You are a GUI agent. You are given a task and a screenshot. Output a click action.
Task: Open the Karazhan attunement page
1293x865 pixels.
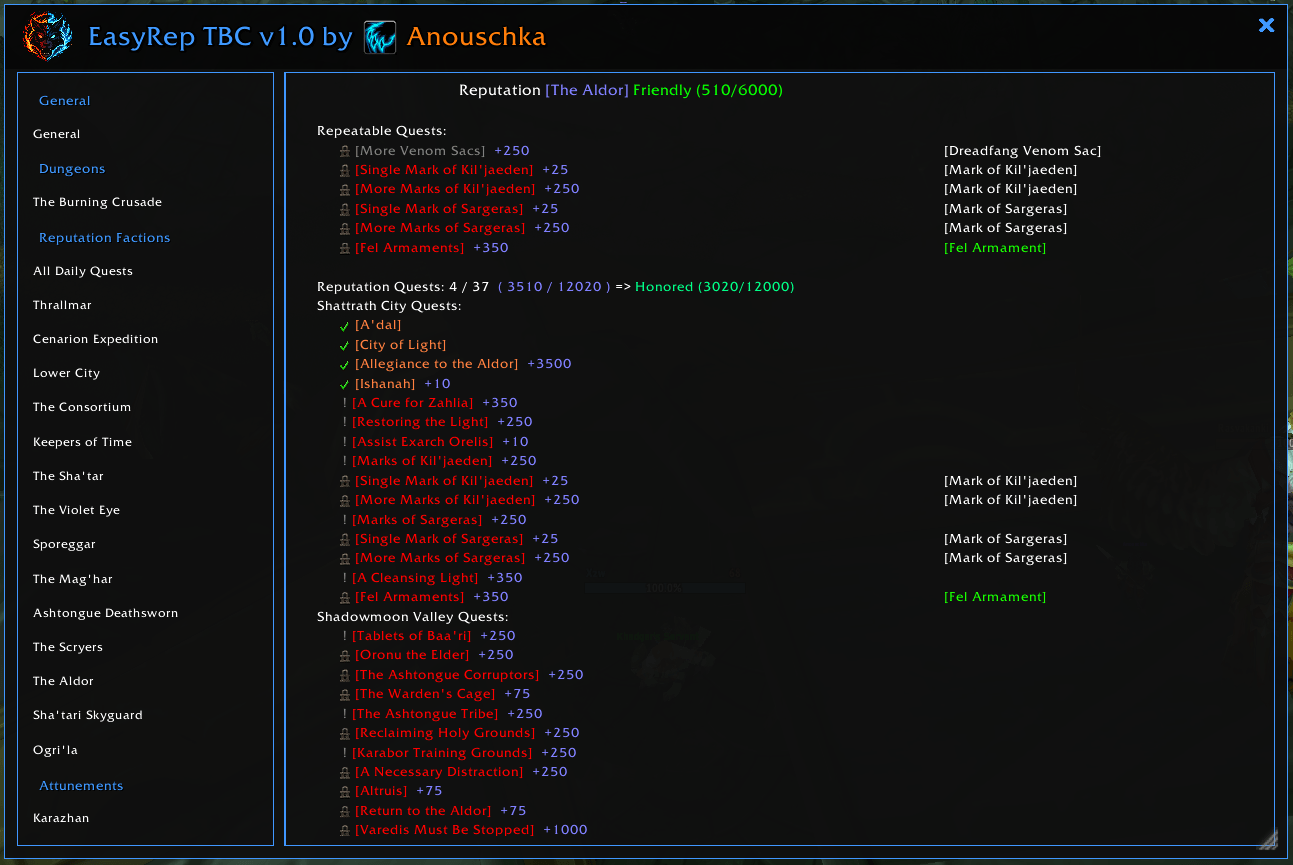pyautogui.click(x=61, y=818)
